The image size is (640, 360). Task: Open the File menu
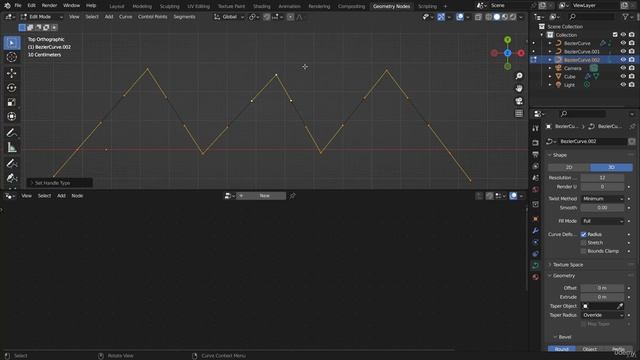click(18, 6)
